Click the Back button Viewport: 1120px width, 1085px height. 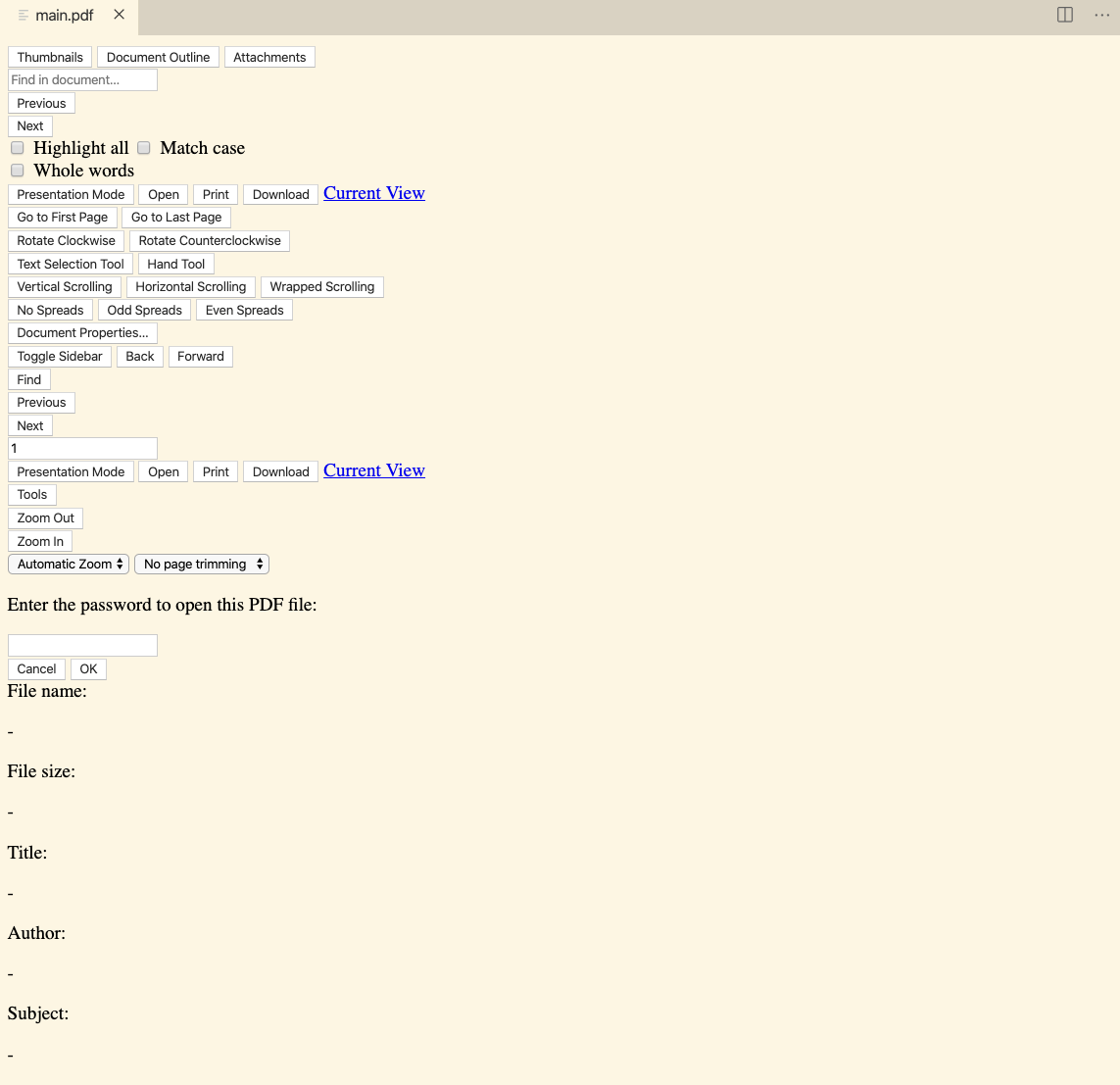(x=140, y=357)
